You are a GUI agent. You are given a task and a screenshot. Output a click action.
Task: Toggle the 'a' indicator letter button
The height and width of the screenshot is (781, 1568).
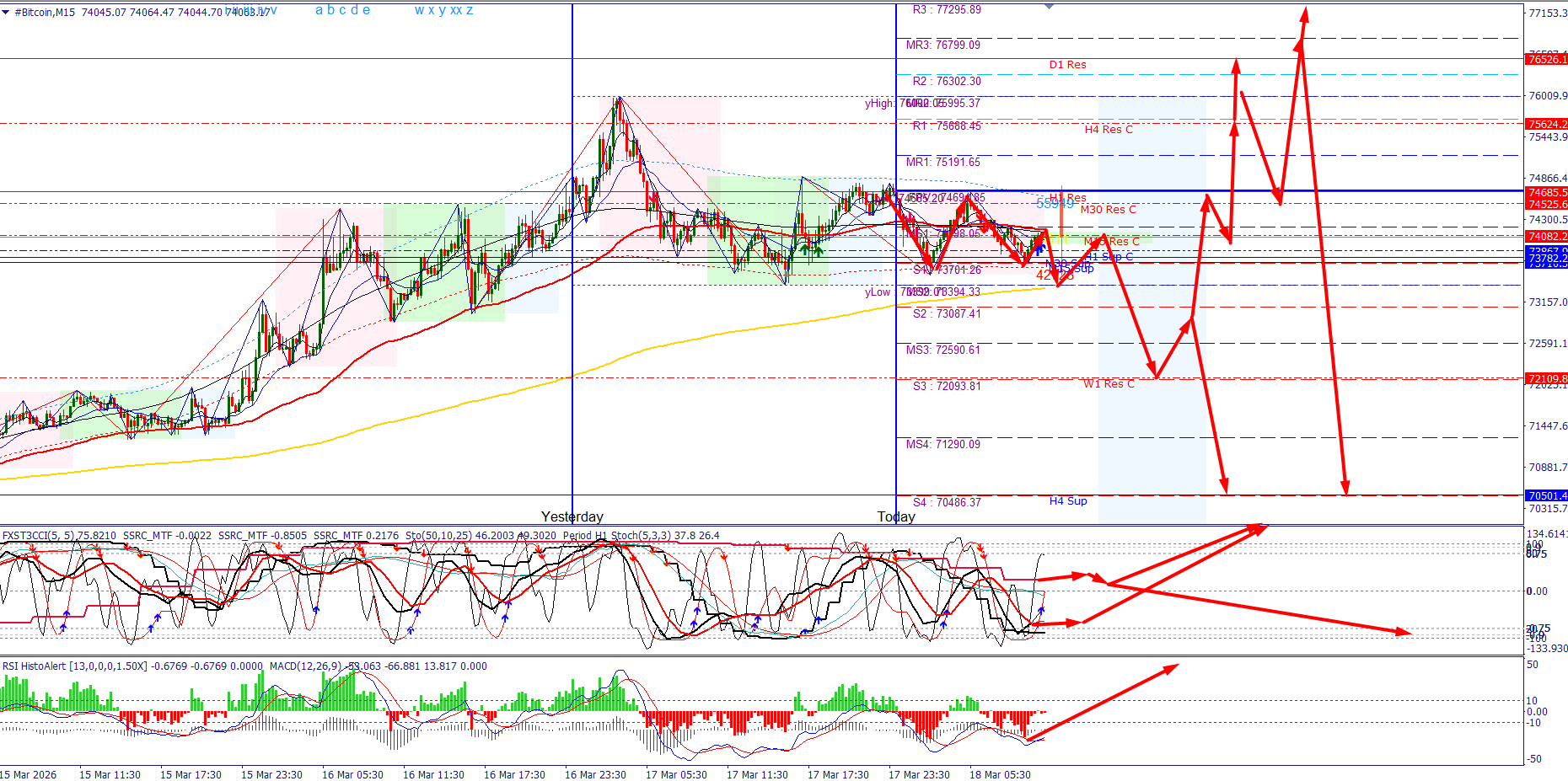click(320, 11)
